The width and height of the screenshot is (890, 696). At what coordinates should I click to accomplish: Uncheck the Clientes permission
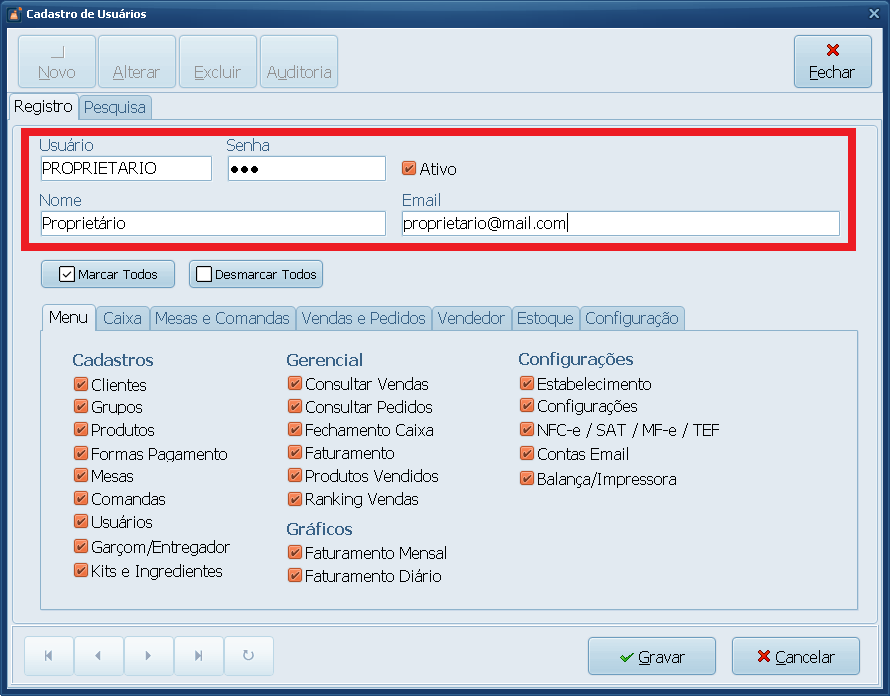(80, 384)
